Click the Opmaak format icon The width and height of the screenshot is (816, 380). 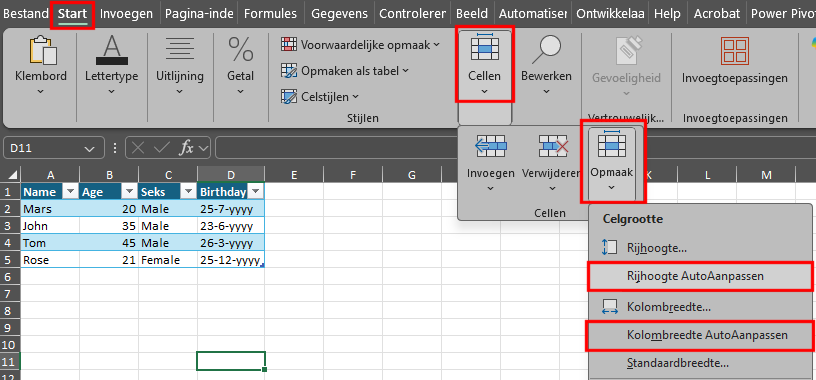(612, 145)
